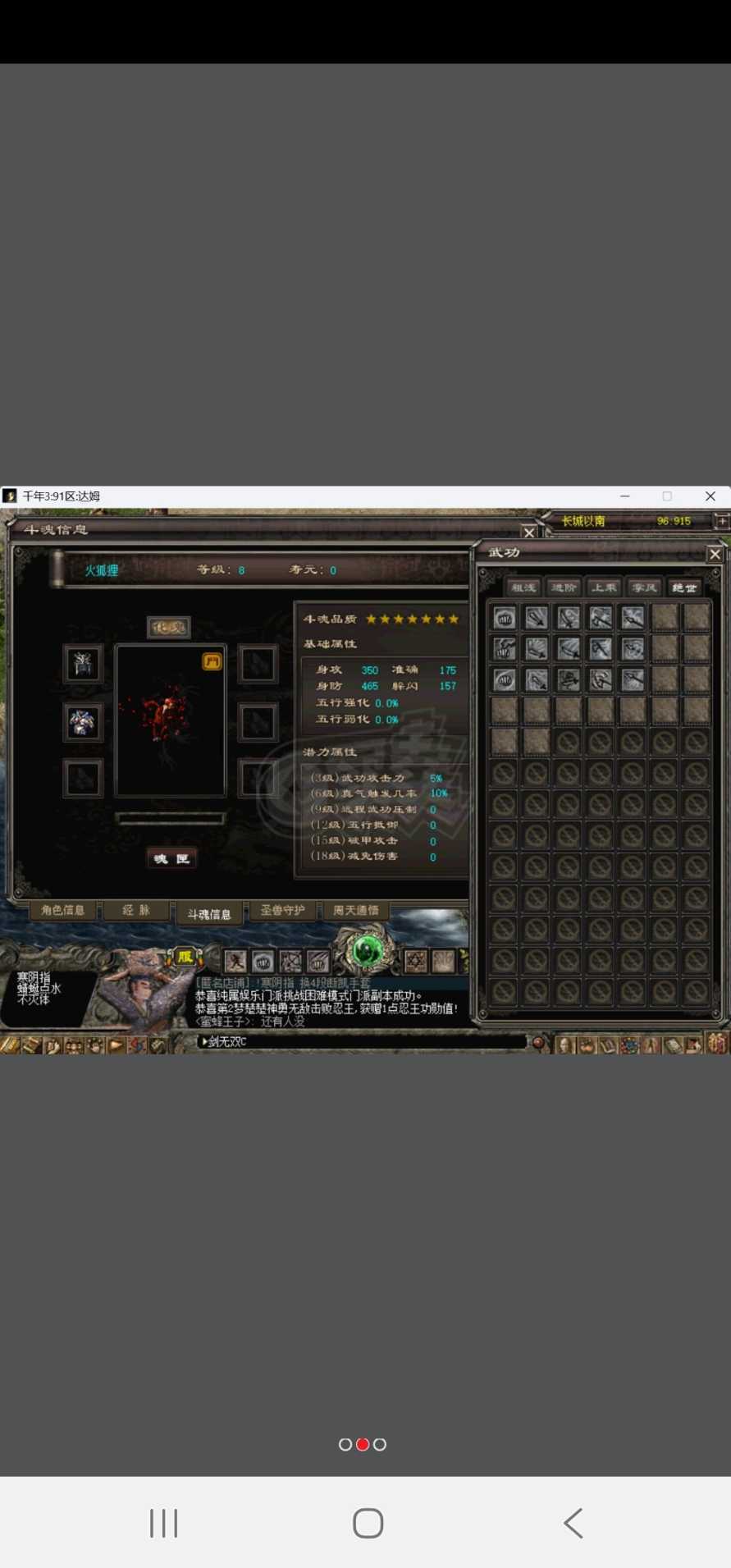
Task: Select the spear skill in first skill row
Action: (633, 617)
